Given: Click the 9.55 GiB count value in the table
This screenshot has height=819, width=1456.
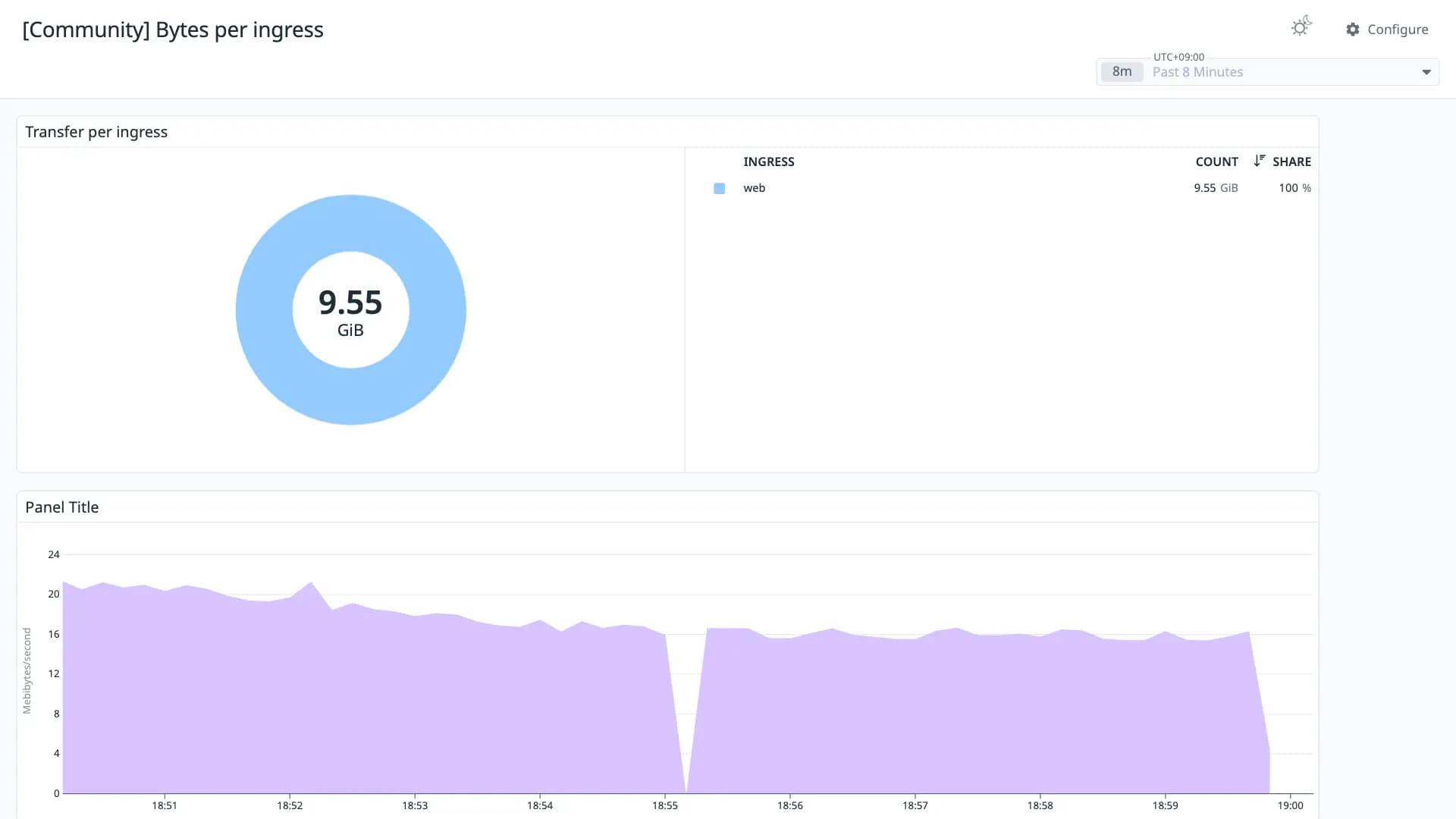Looking at the screenshot, I should point(1216,188).
